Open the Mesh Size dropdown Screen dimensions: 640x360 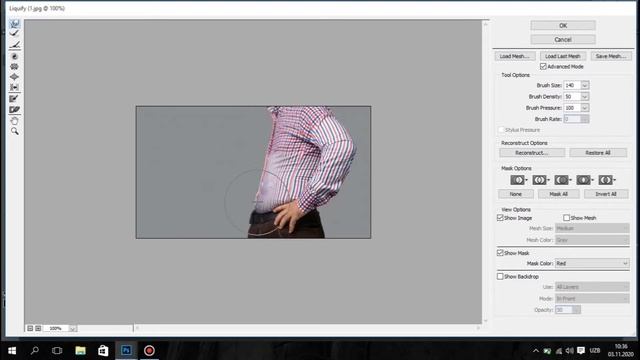tap(592, 228)
